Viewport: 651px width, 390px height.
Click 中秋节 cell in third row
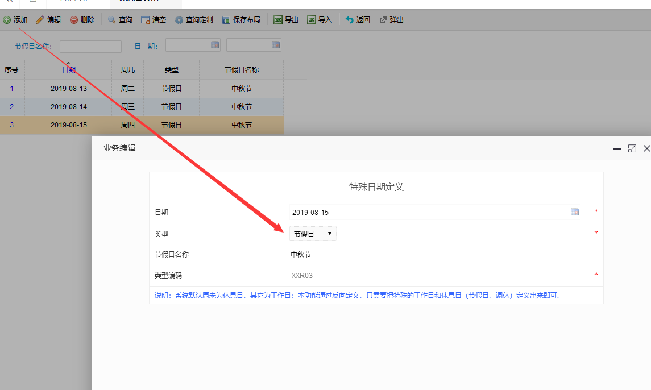click(x=242, y=125)
